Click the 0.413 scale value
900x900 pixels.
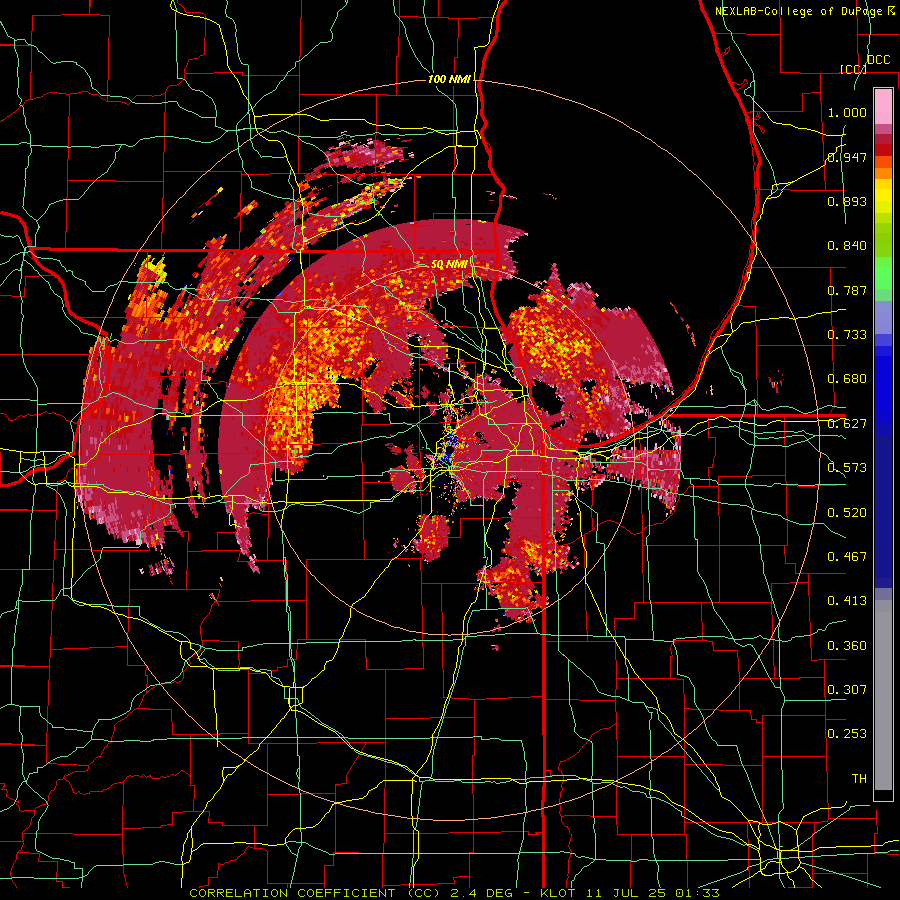point(847,601)
